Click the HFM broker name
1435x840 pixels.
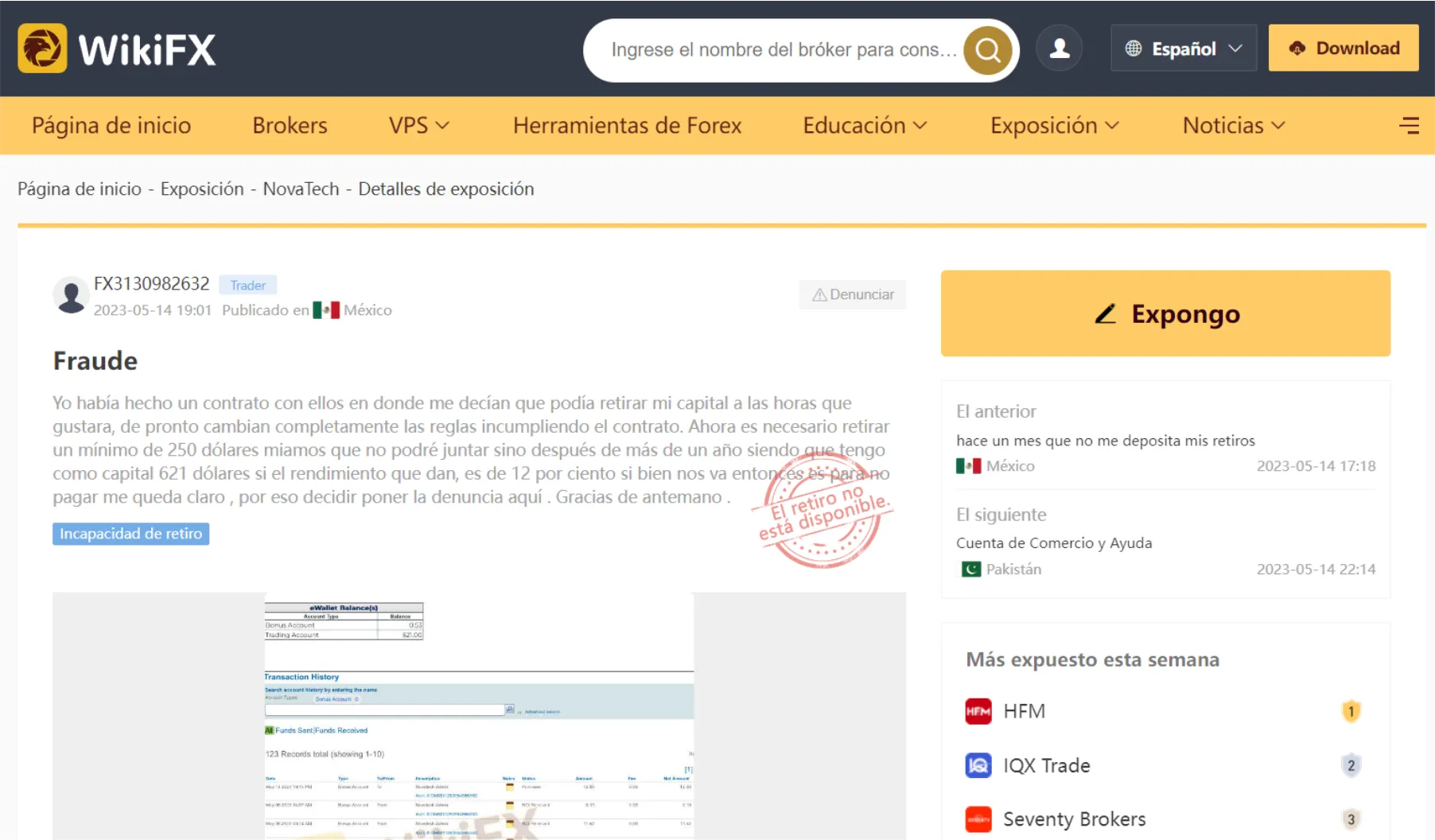pyautogui.click(x=1025, y=711)
